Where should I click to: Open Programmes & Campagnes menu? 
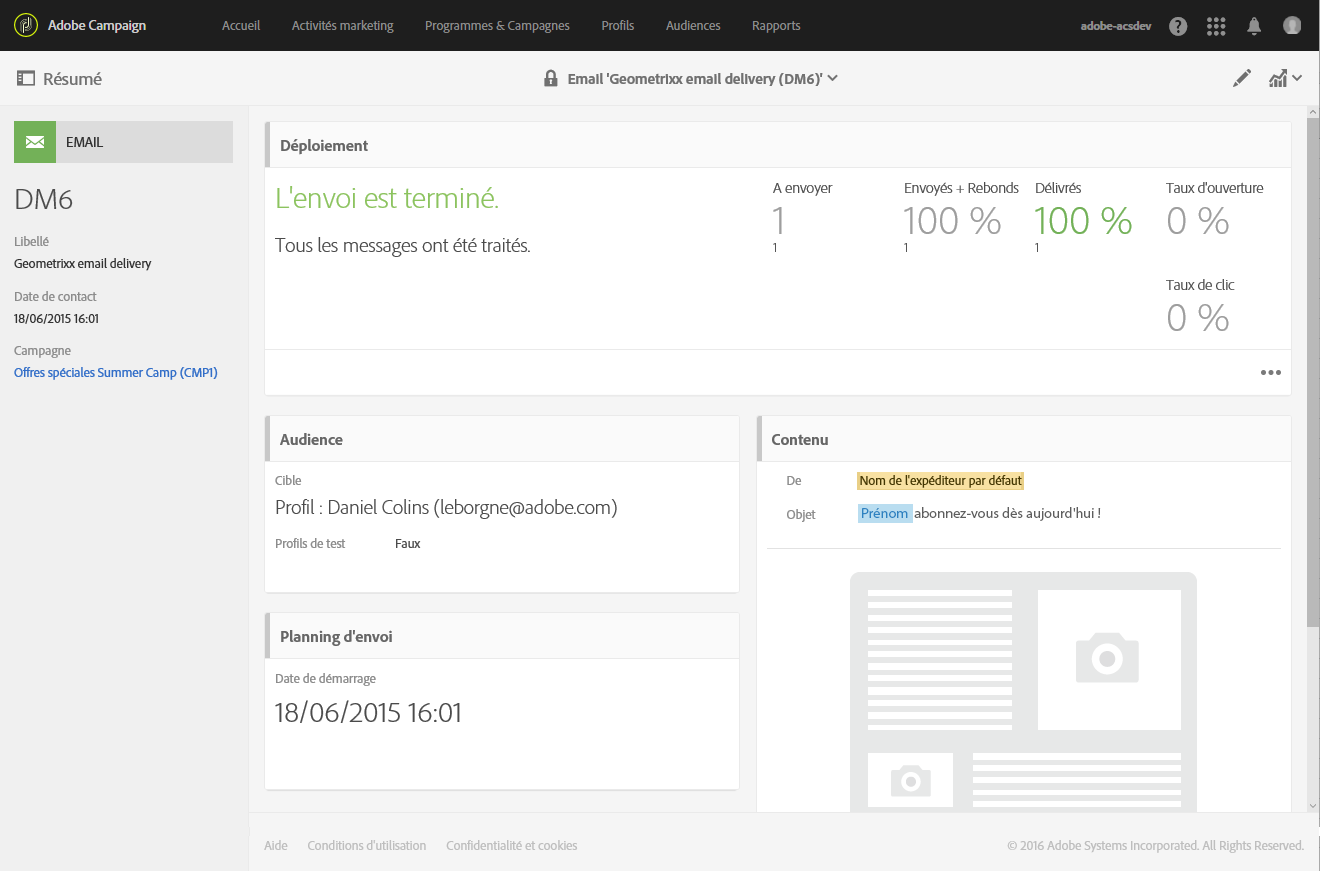(x=497, y=26)
